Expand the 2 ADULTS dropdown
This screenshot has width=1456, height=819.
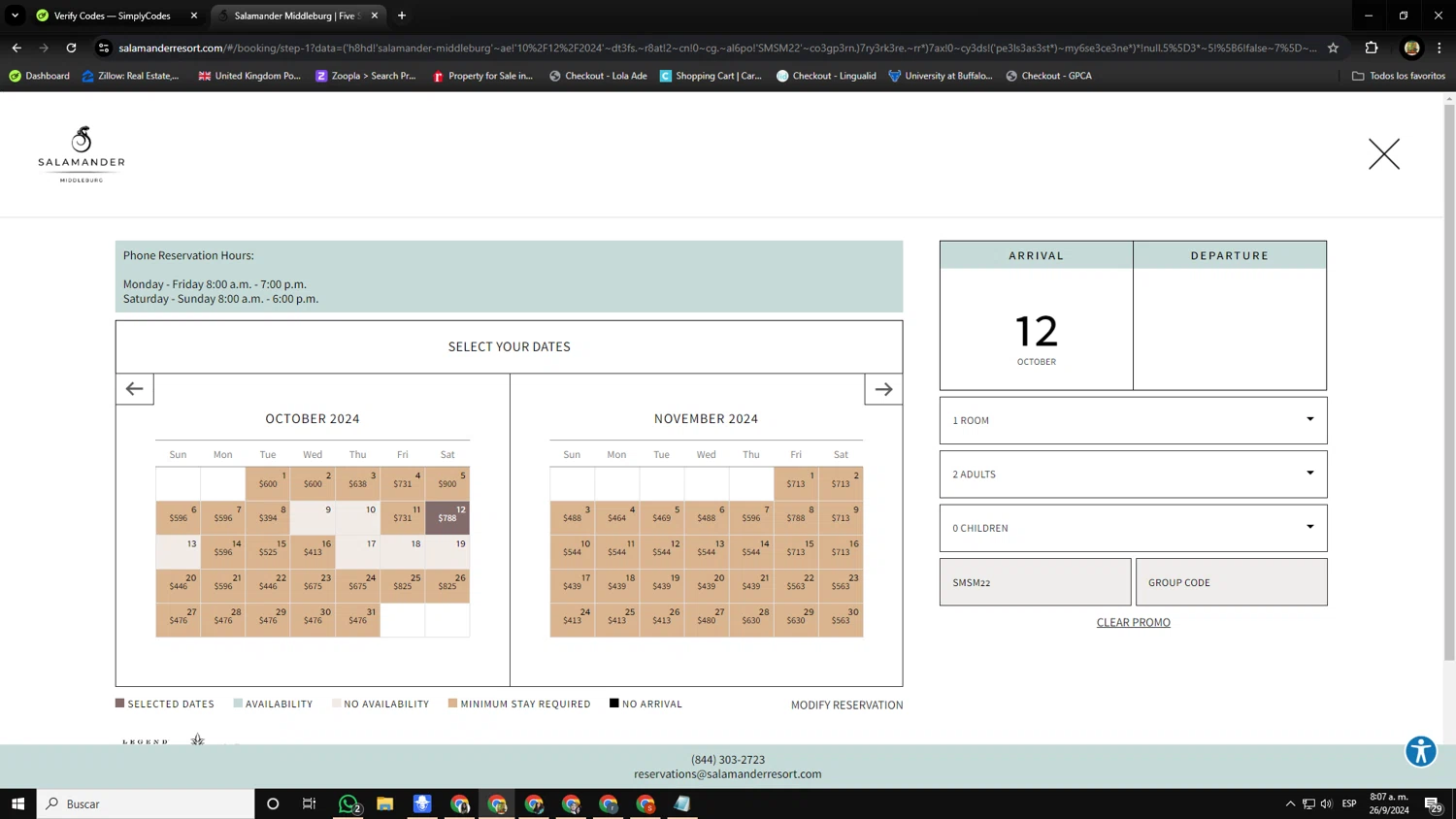click(1133, 475)
